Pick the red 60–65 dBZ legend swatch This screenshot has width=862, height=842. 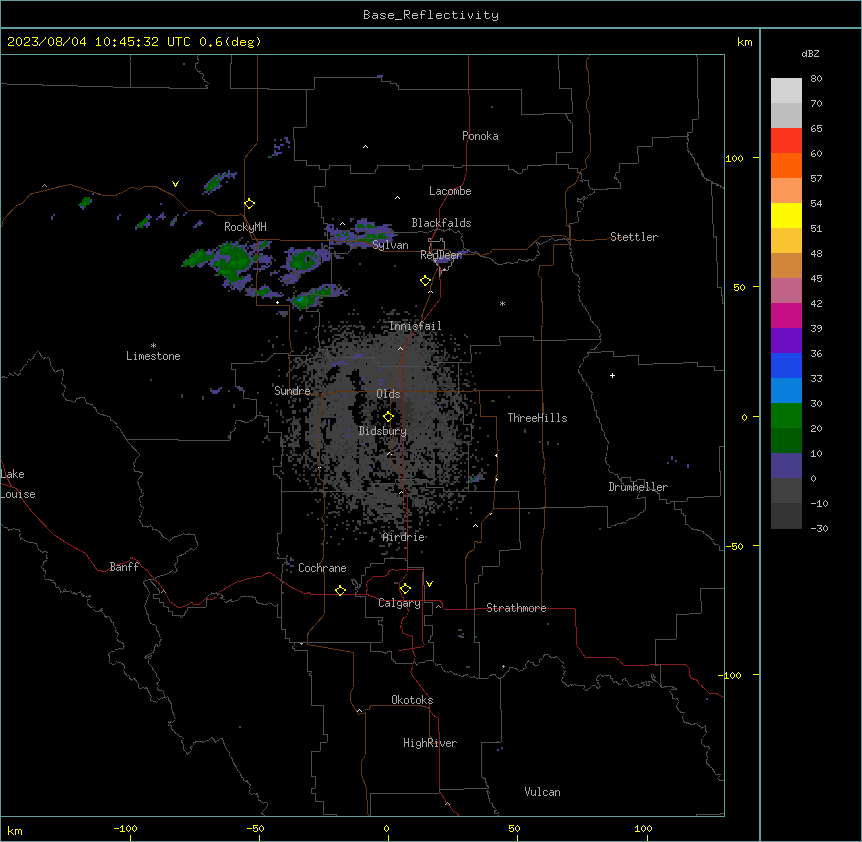pyautogui.click(x=786, y=141)
